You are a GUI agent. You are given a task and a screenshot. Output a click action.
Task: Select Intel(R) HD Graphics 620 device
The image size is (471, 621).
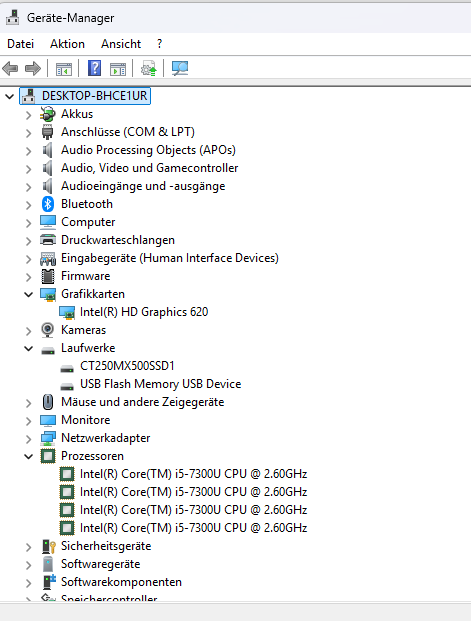click(144, 312)
